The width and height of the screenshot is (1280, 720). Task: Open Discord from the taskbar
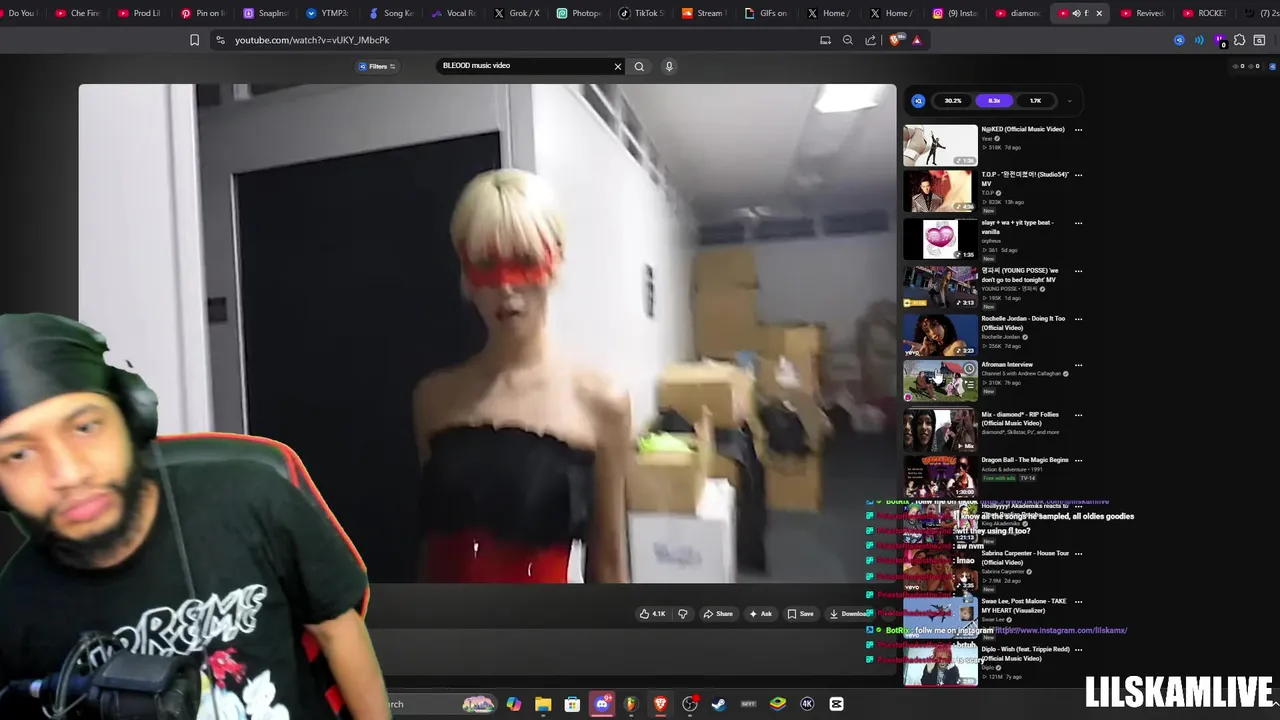601,704
